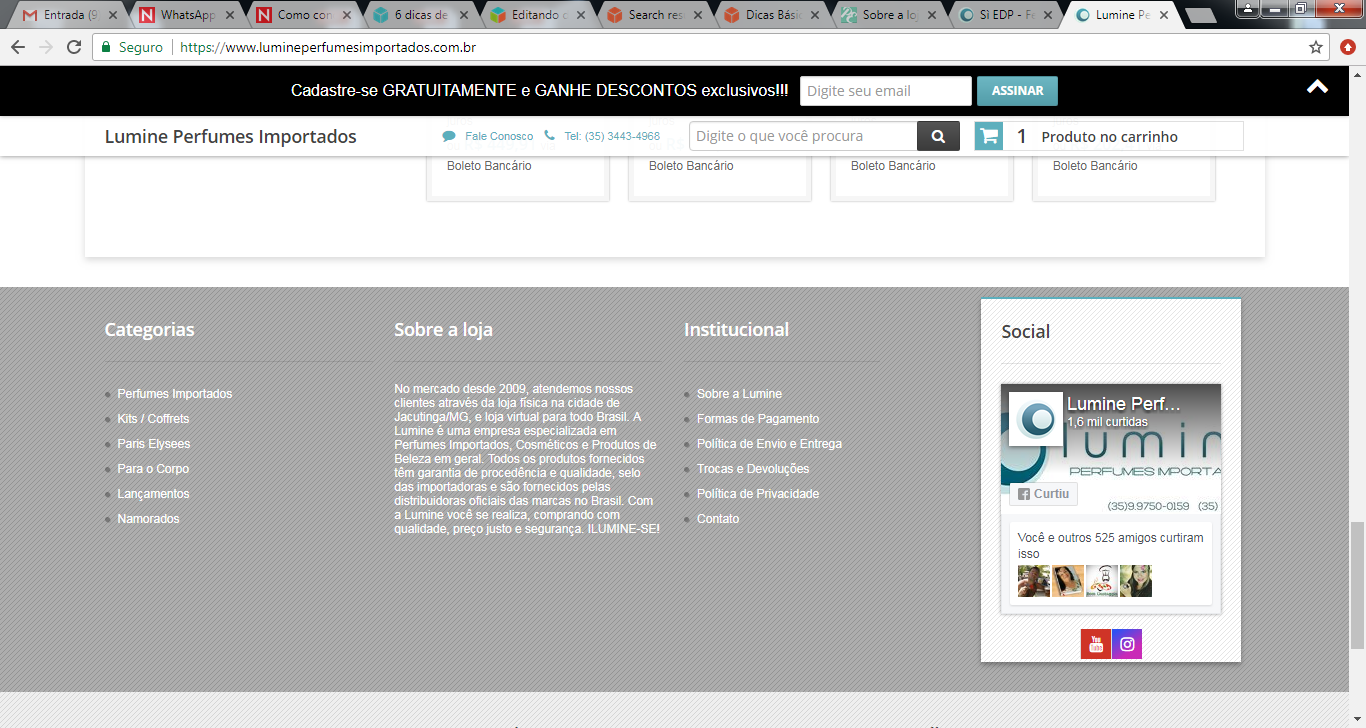The width and height of the screenshot is (1366, 728).
Task: Click the Tel: (35) 3443-4968 phone number
Action: click(x=612, y=136)
